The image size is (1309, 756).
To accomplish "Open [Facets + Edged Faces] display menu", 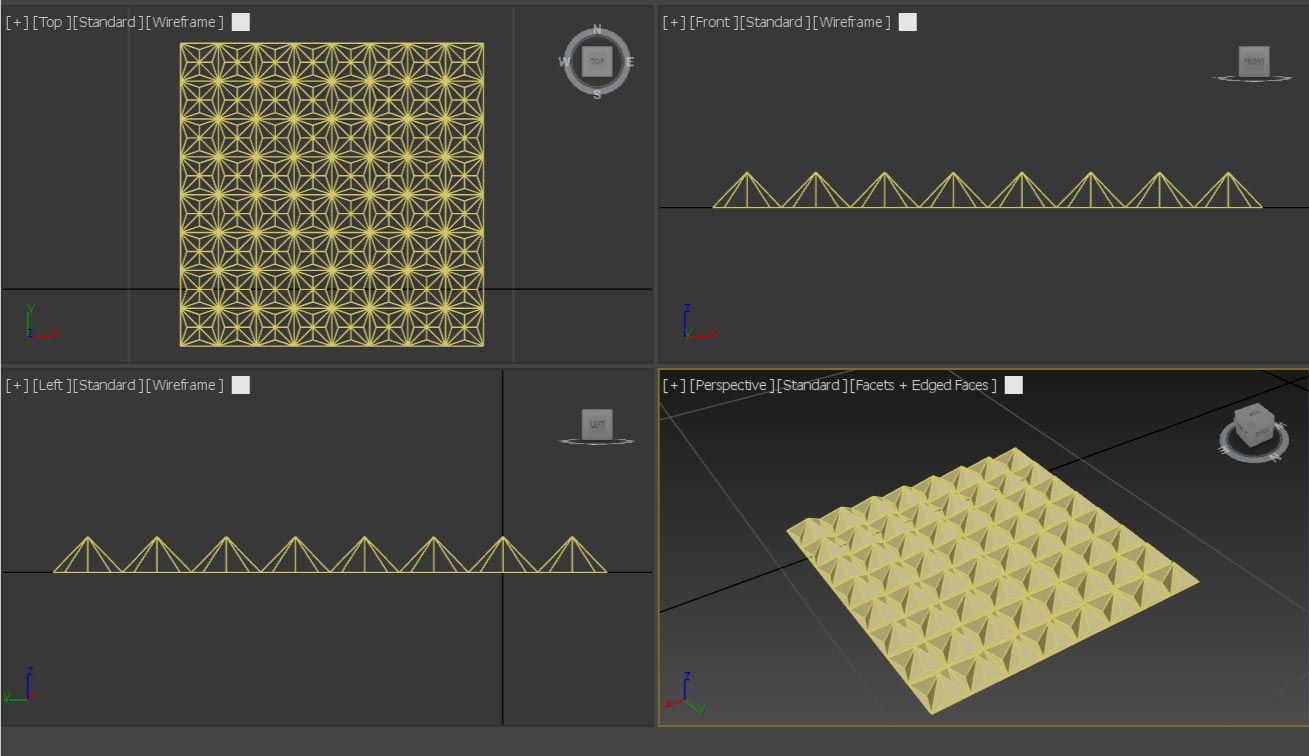I will [923, 385].
